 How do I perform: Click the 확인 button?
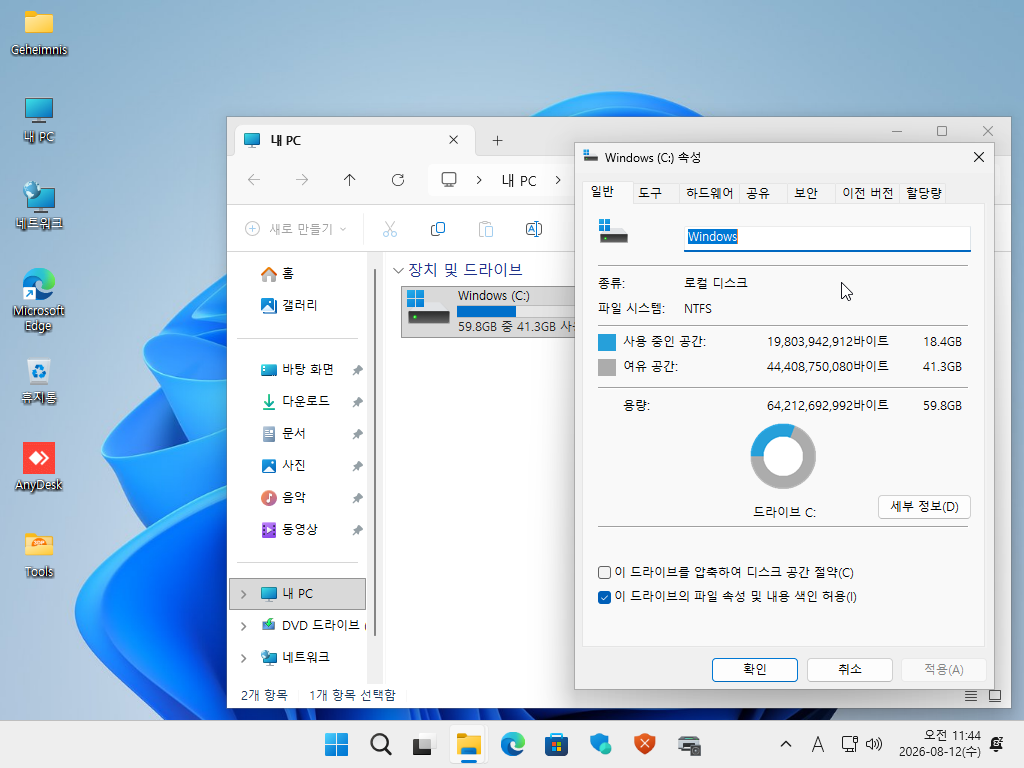[754, 669]
